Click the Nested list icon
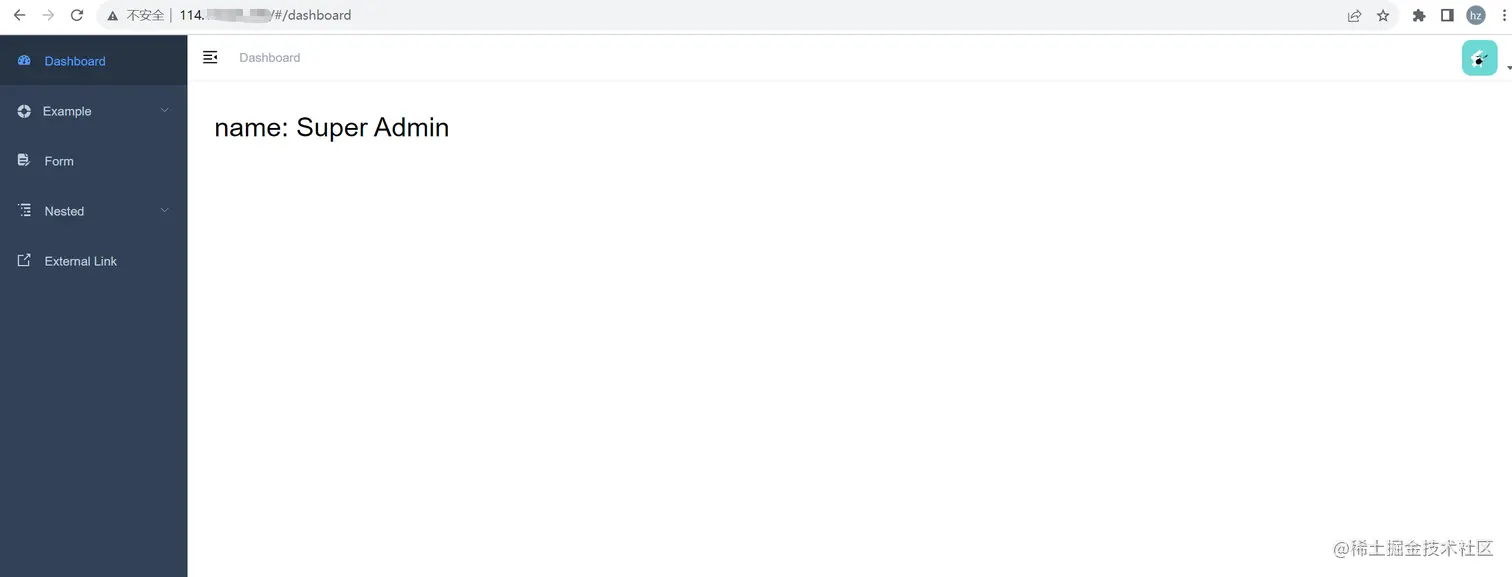This screenshot has width=1512, height=577. (24, 210)
